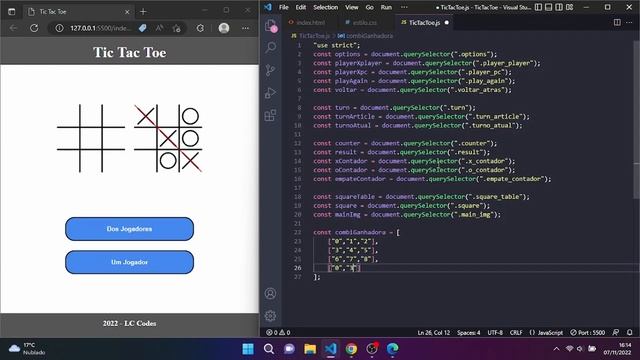
Task: Open Edge tab actions menu
Action: coord(11,12)
